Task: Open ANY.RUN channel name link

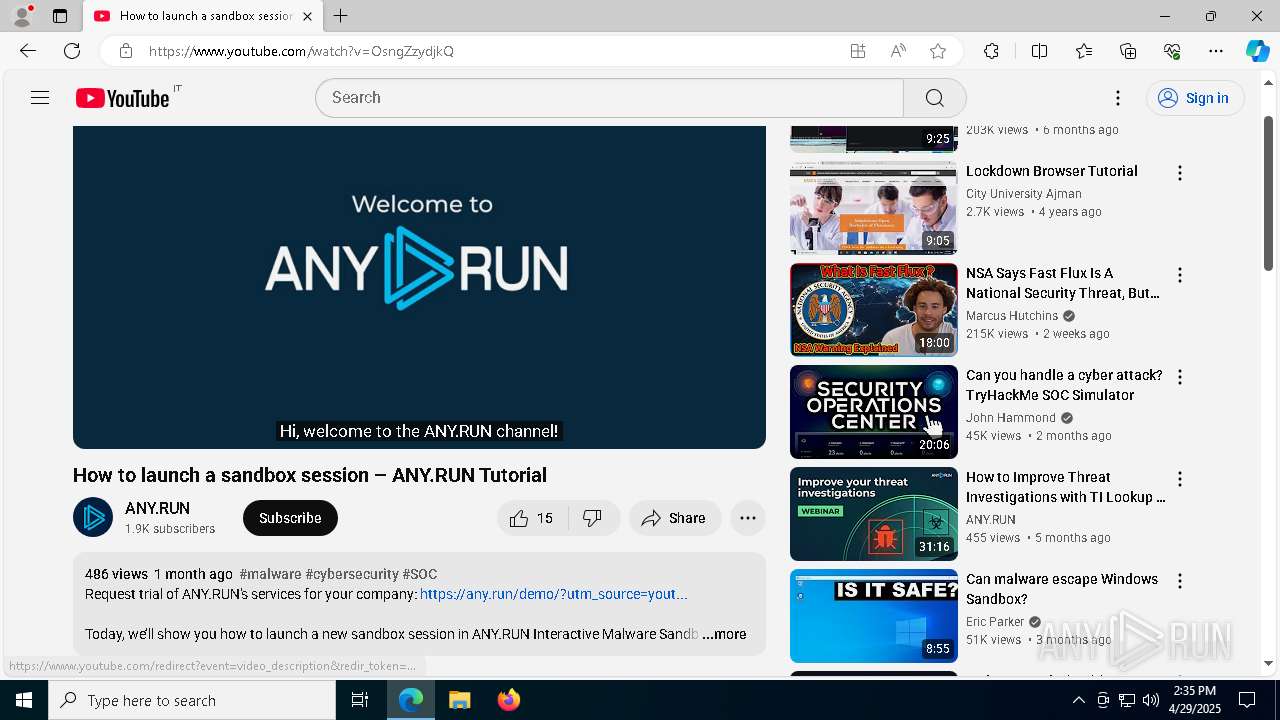Action: coord(157,508)
